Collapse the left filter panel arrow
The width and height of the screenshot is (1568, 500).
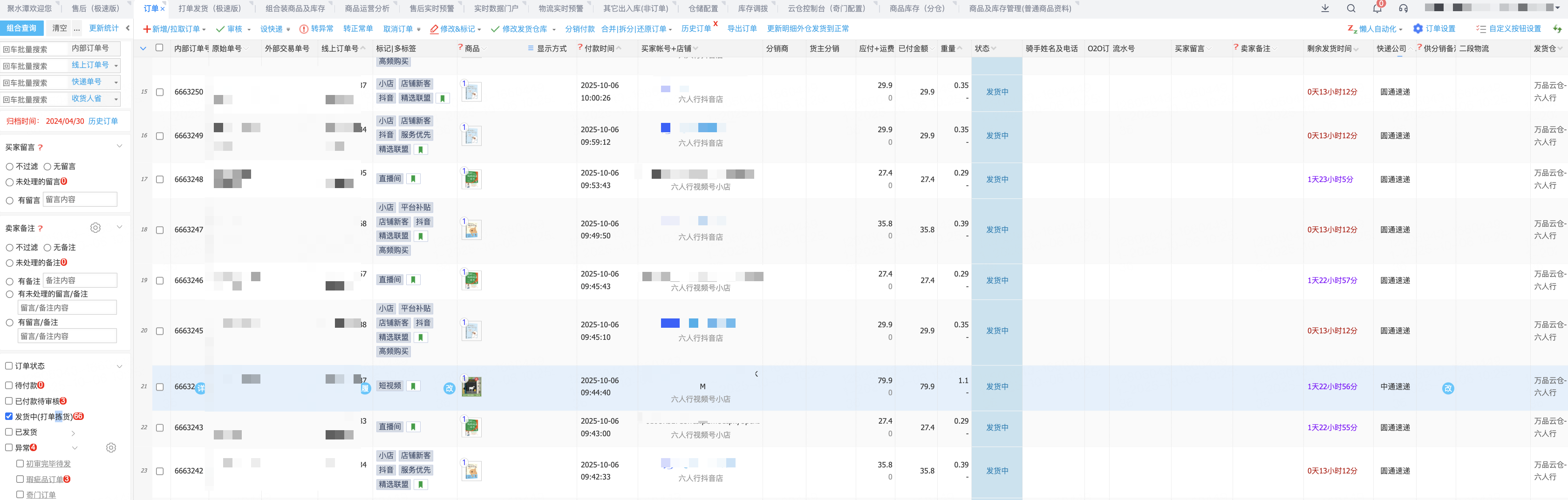(127, 28)
